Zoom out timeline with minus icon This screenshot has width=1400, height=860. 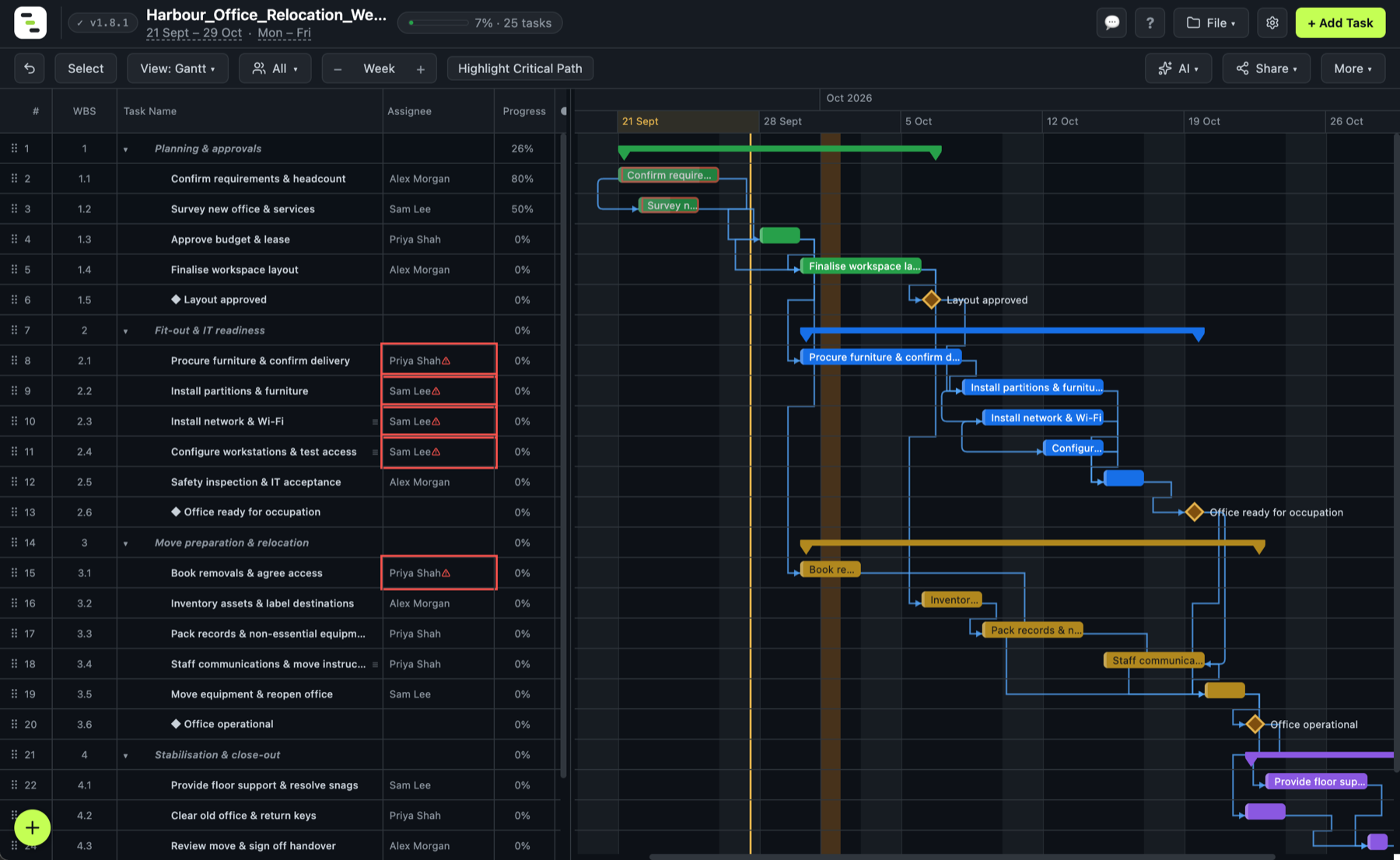[338, 68]
